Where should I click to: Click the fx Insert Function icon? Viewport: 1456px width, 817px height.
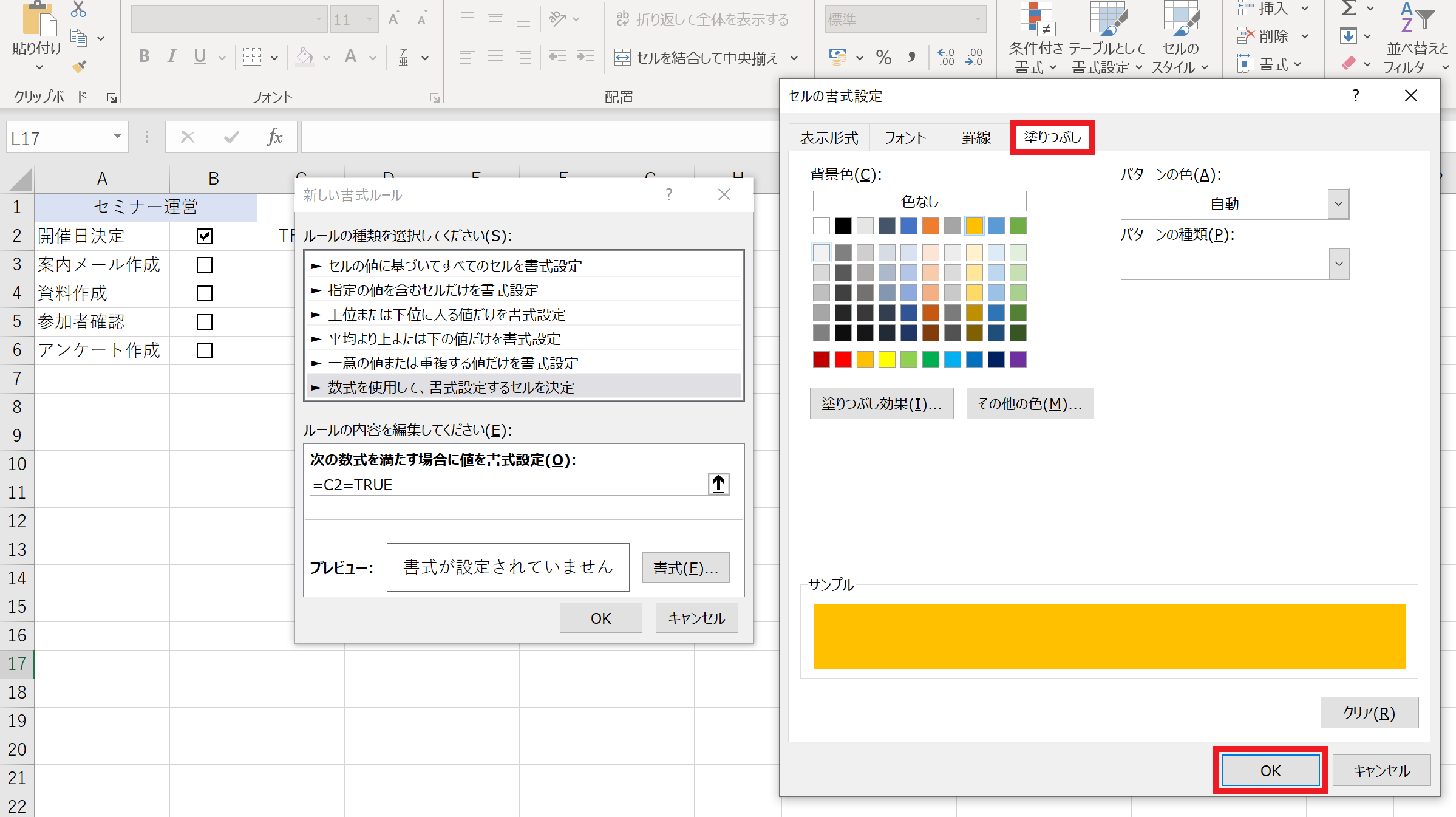point(274,137)
